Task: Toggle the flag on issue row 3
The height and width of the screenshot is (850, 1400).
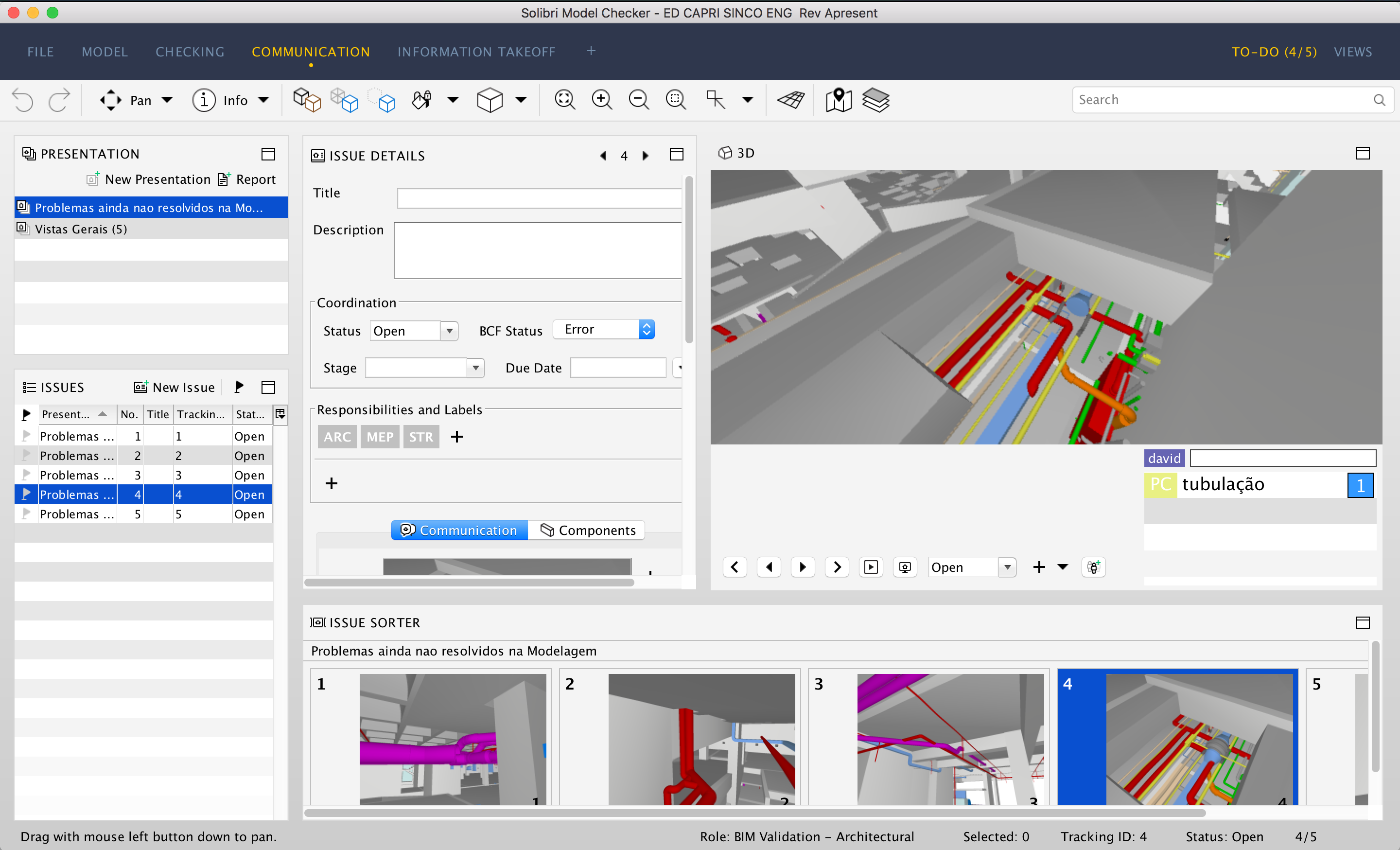Action: click(x=26, y=475)
